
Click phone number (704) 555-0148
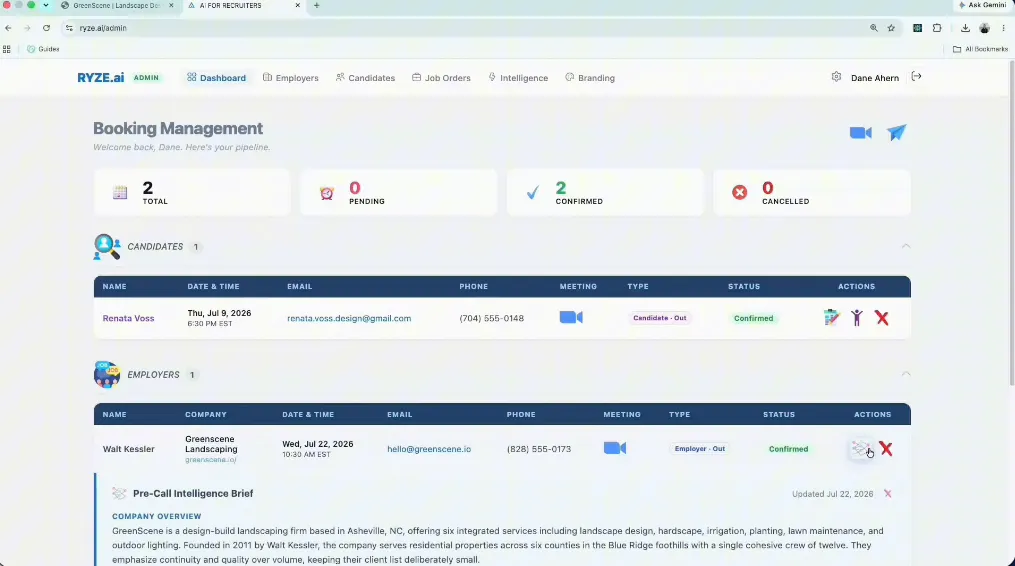pyautogui.click(x=491, y=318)
